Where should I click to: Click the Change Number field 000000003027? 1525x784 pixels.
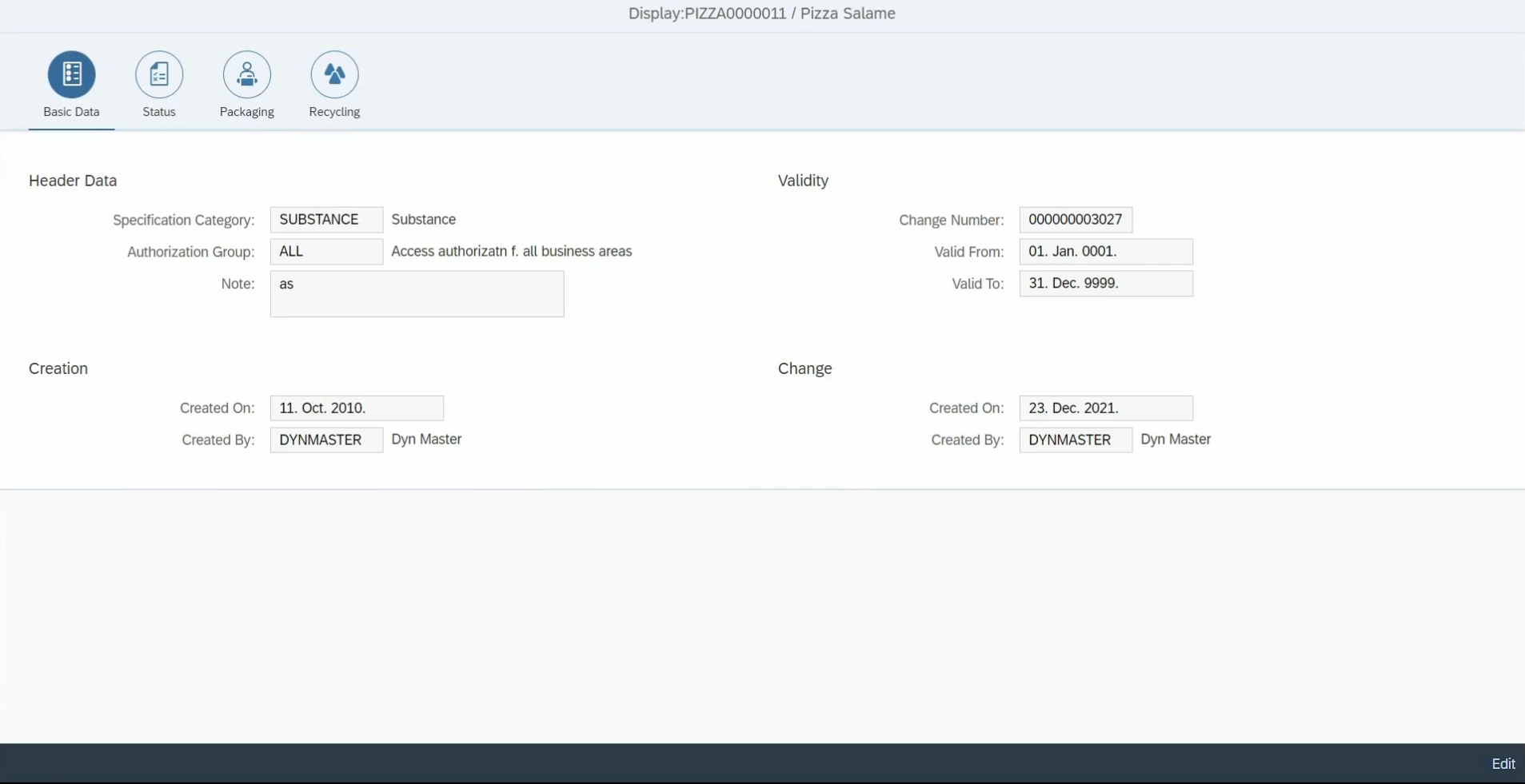[1076, 220]
